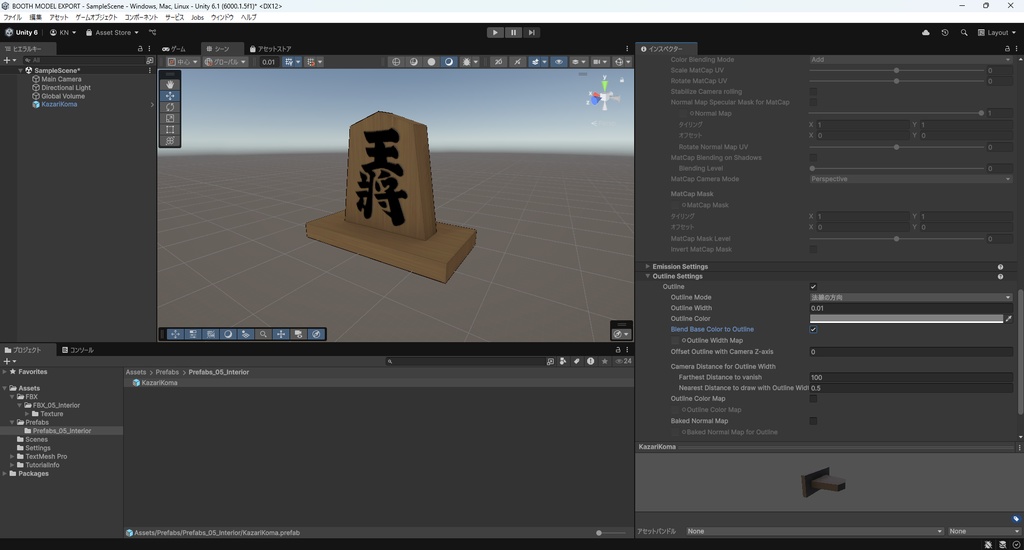Viewport: 1024px width, 550px height.
Task: Toggle scene audio button
Action: pos(517,61)
